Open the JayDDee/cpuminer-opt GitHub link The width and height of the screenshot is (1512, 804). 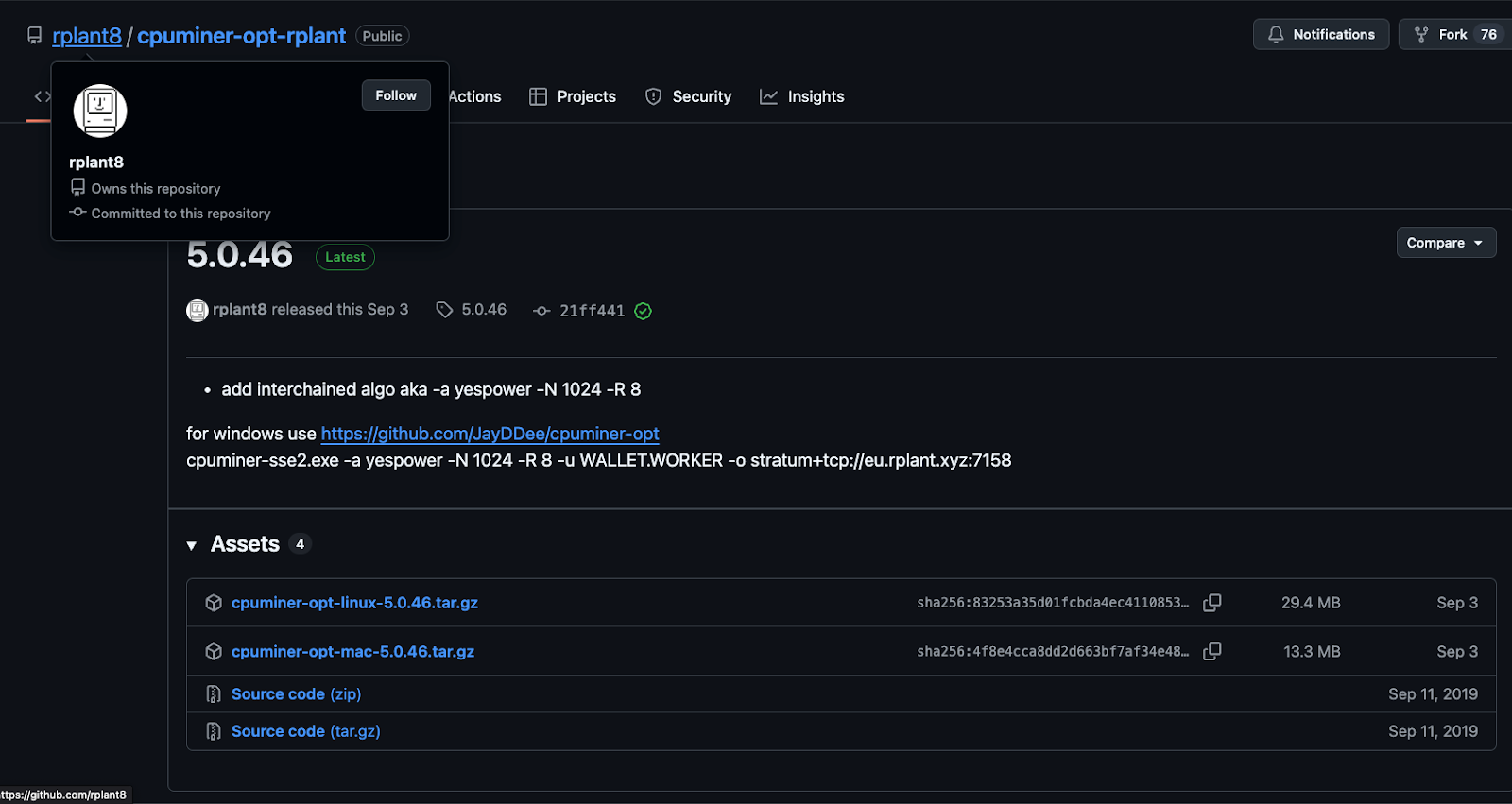click(x=490, y=434)
